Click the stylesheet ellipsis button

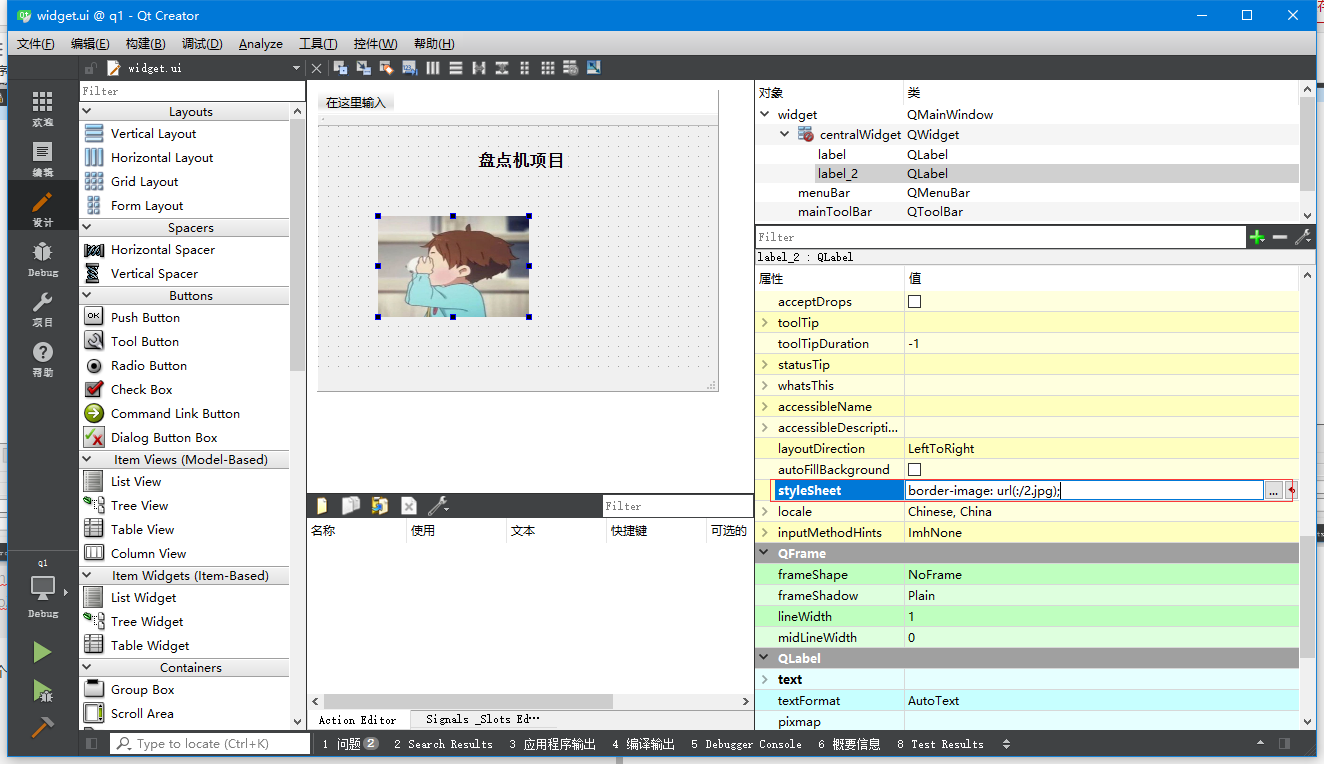[1274, 490]
